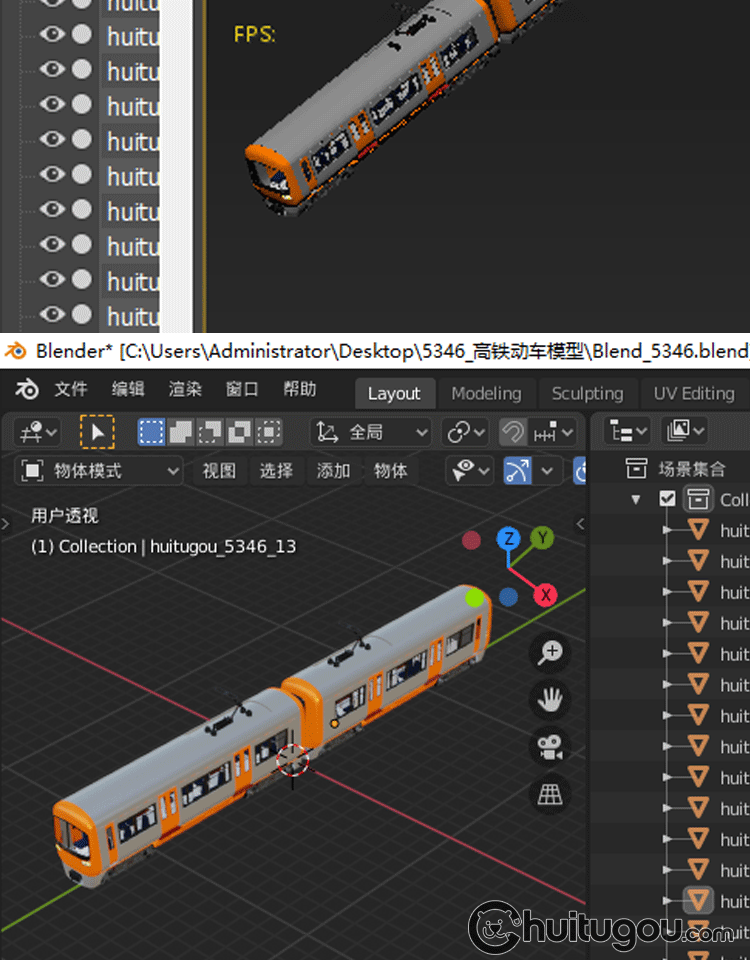
Task: Collapse the Collection tree with its triangle
Action: click(636, 499)
